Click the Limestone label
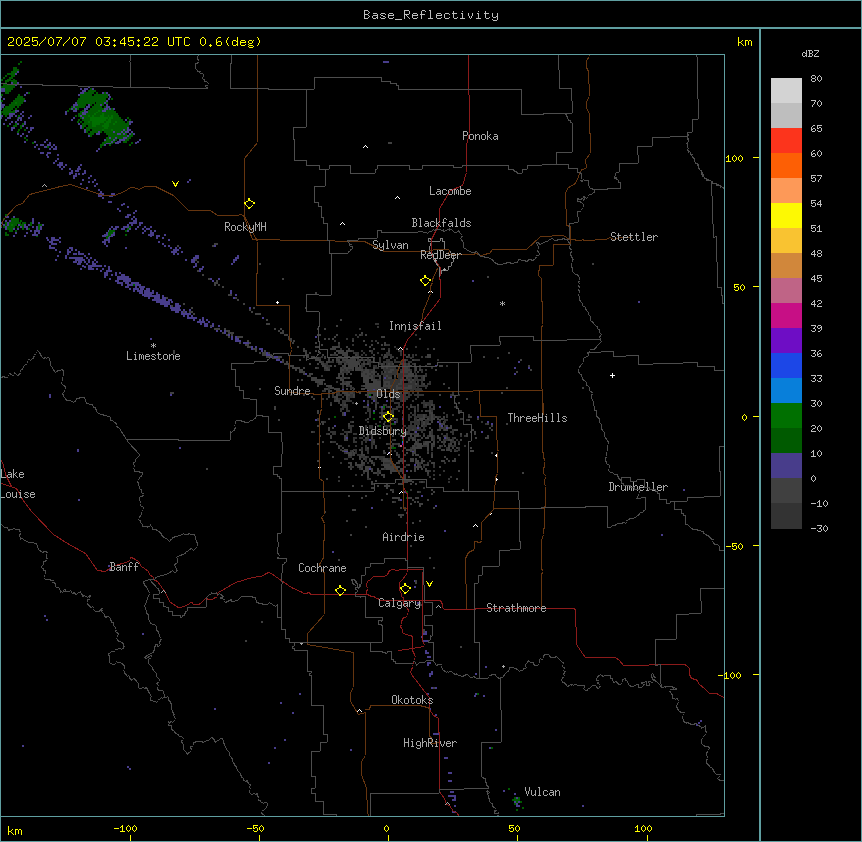This screenshot has width=862, height=842. coord(153,356)
